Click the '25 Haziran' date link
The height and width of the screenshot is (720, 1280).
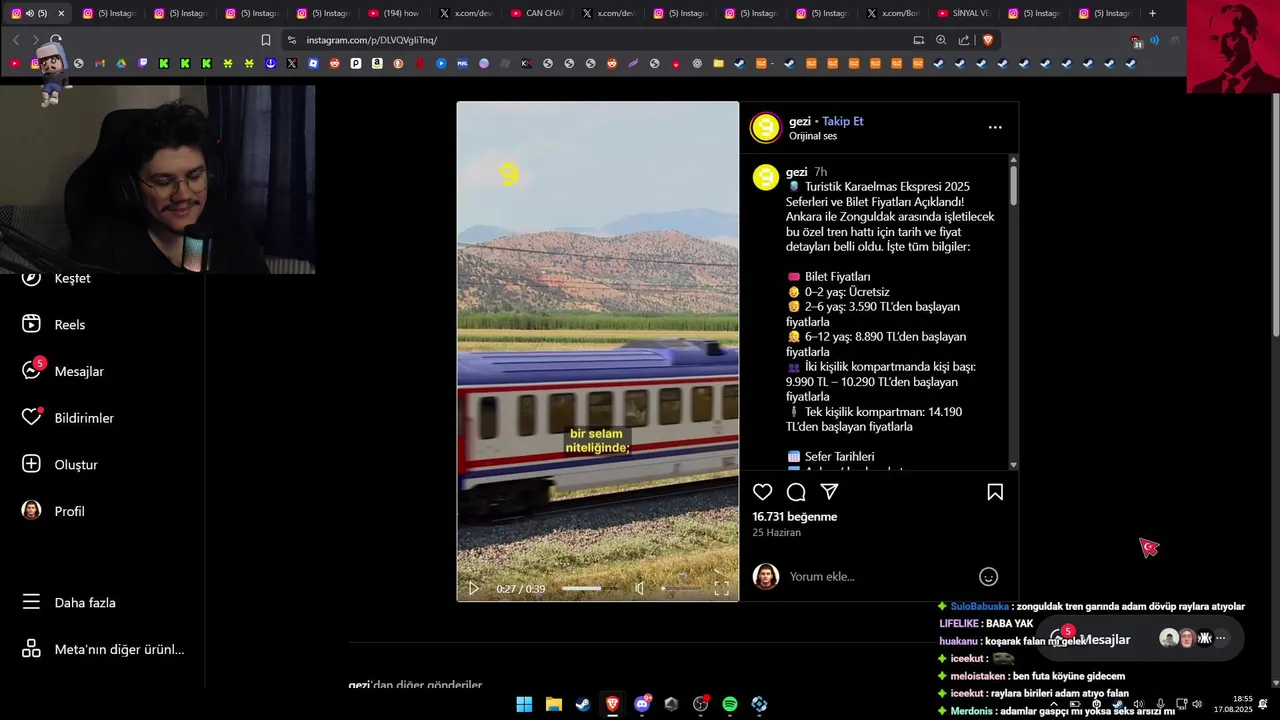[x=776, y=533]
